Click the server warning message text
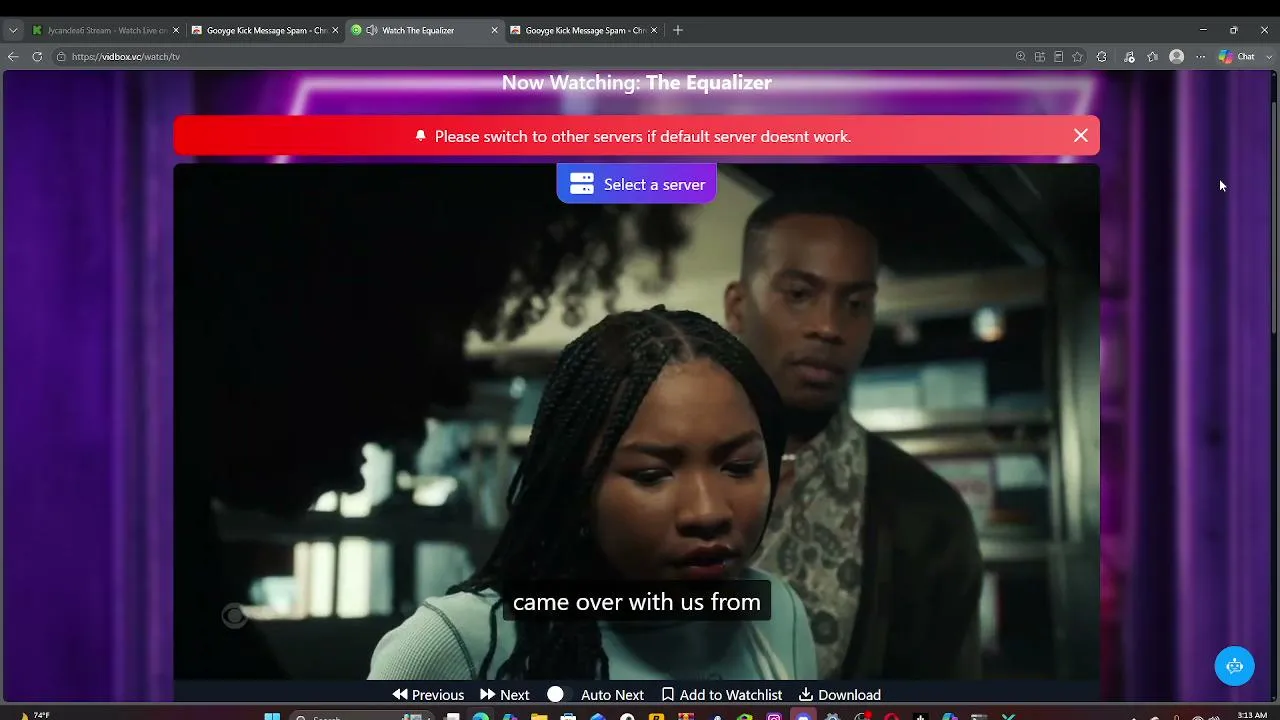 point(643,136)
